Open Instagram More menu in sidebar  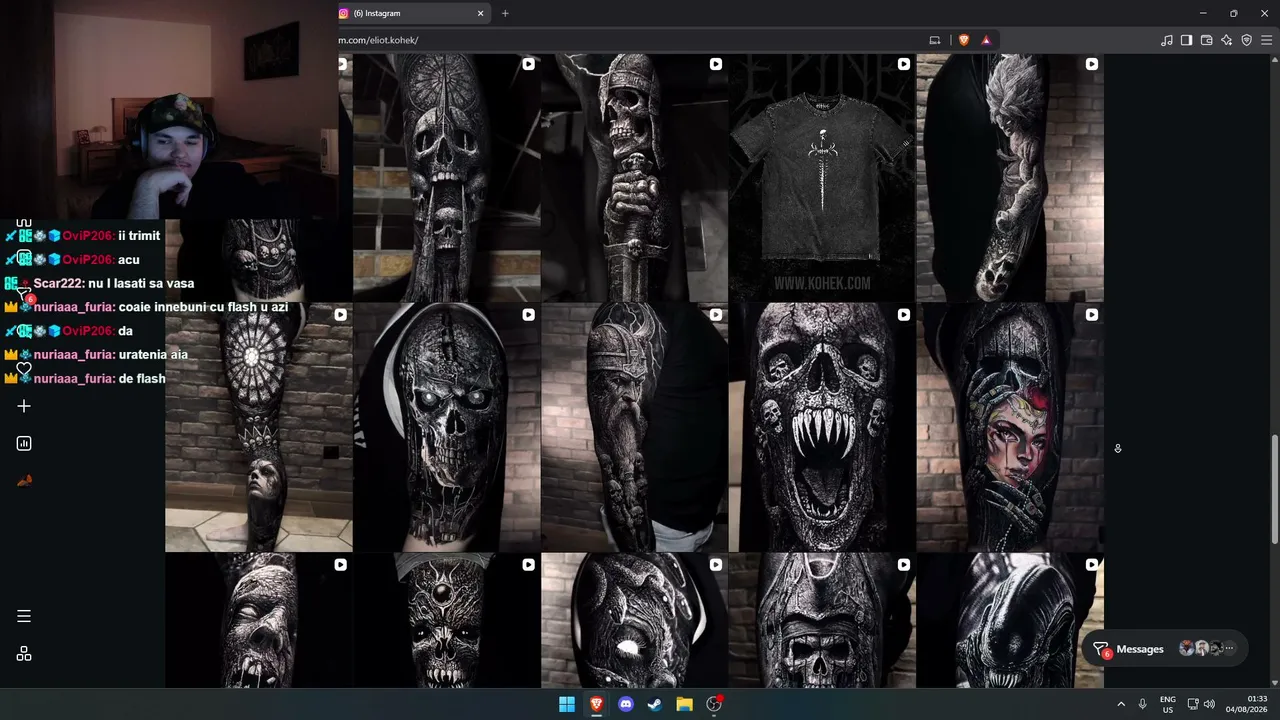pyautogui.click(x=24, y=616)
